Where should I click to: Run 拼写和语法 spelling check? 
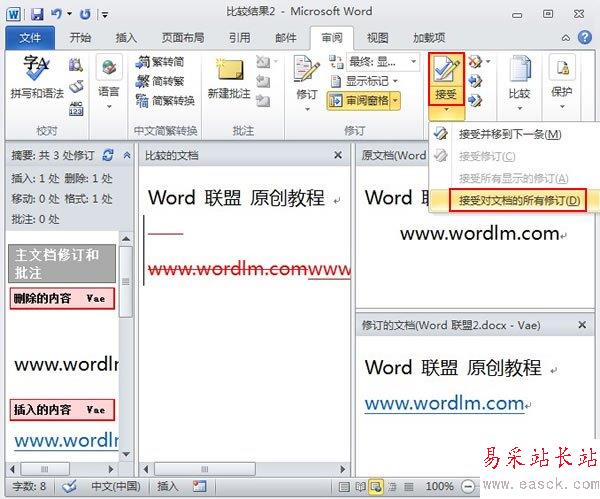(x=37, y=77)
